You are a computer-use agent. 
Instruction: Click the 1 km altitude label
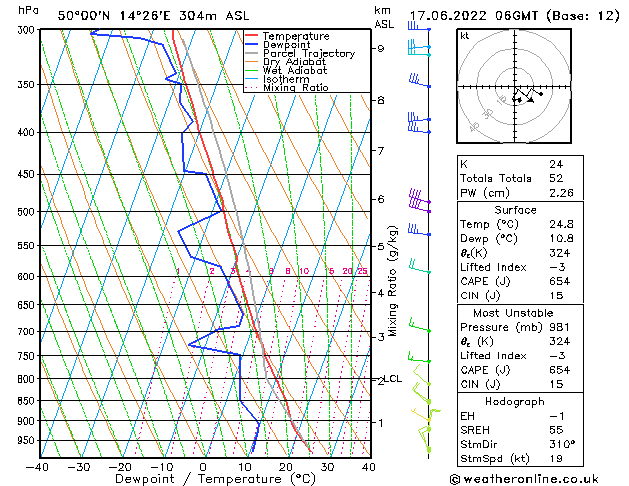pos(380,423)
